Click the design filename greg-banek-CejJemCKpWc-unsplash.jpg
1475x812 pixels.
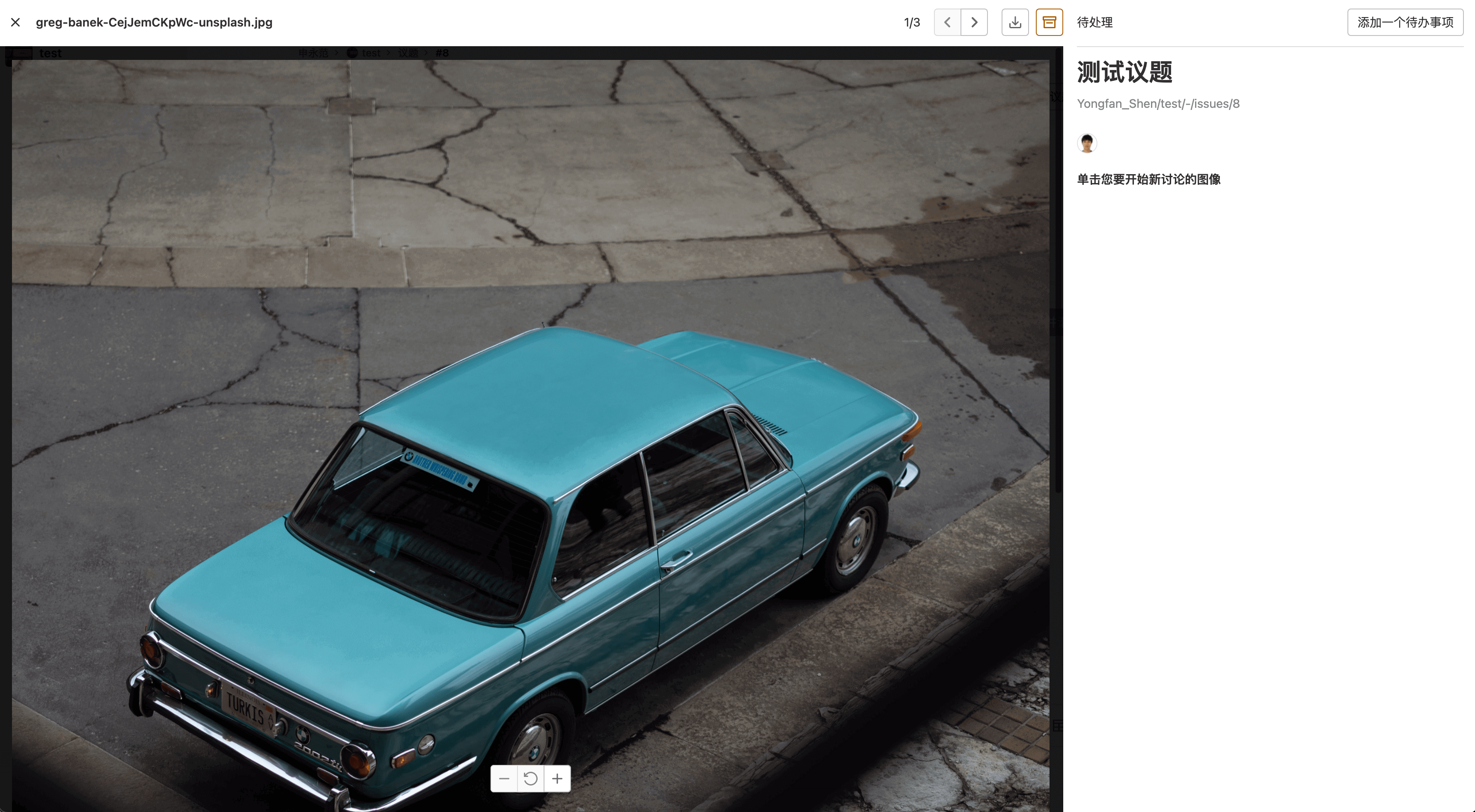[154, 22]
